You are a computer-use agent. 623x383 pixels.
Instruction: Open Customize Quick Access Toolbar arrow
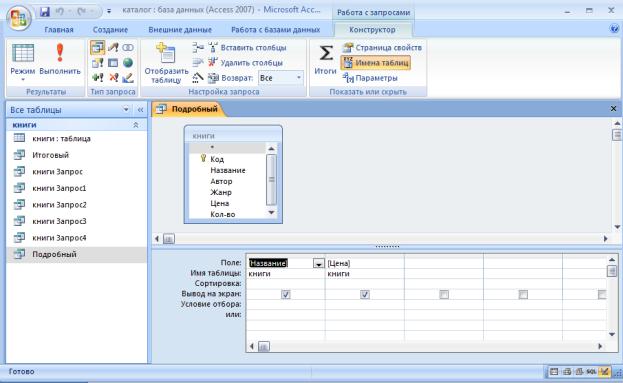click(109, 11)
